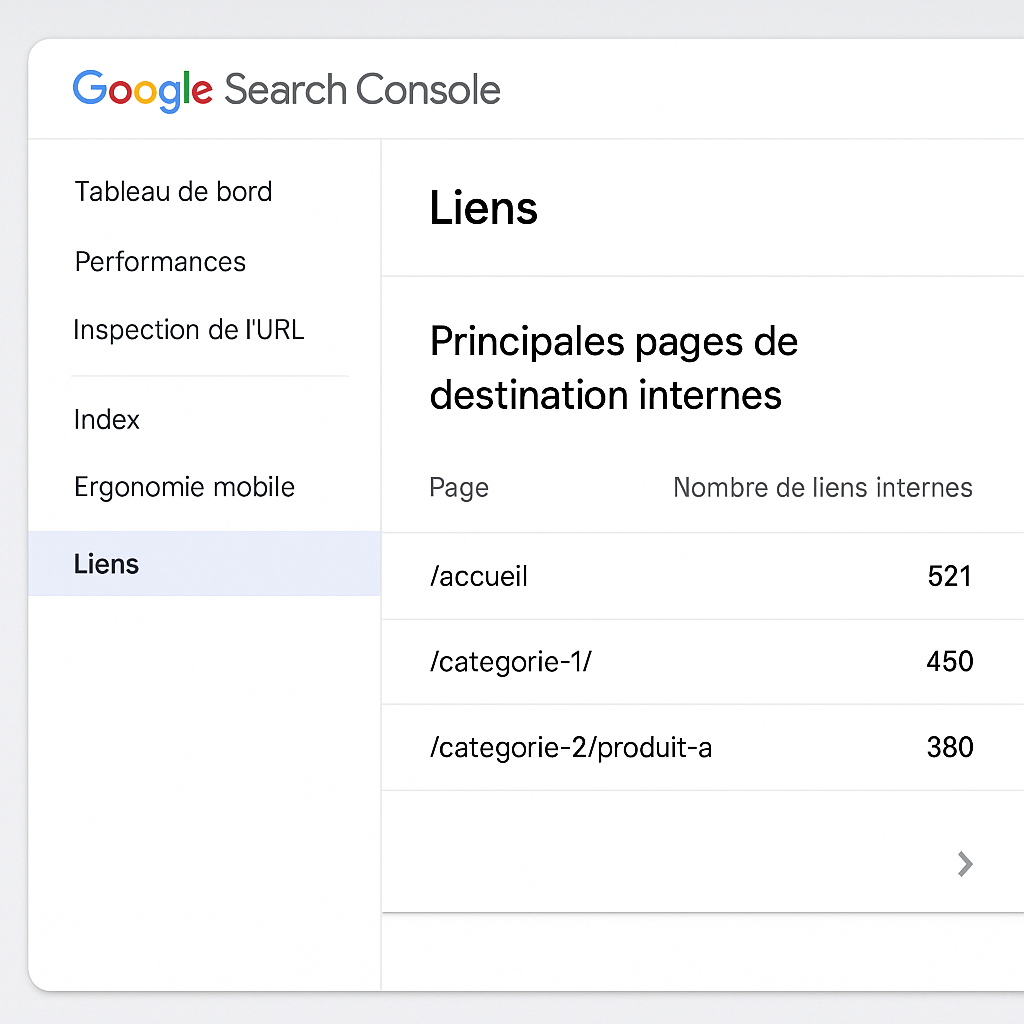Click the 450 internal links value
The width and height of the screenshot is (1024, 1024).
tap(950, 662)
